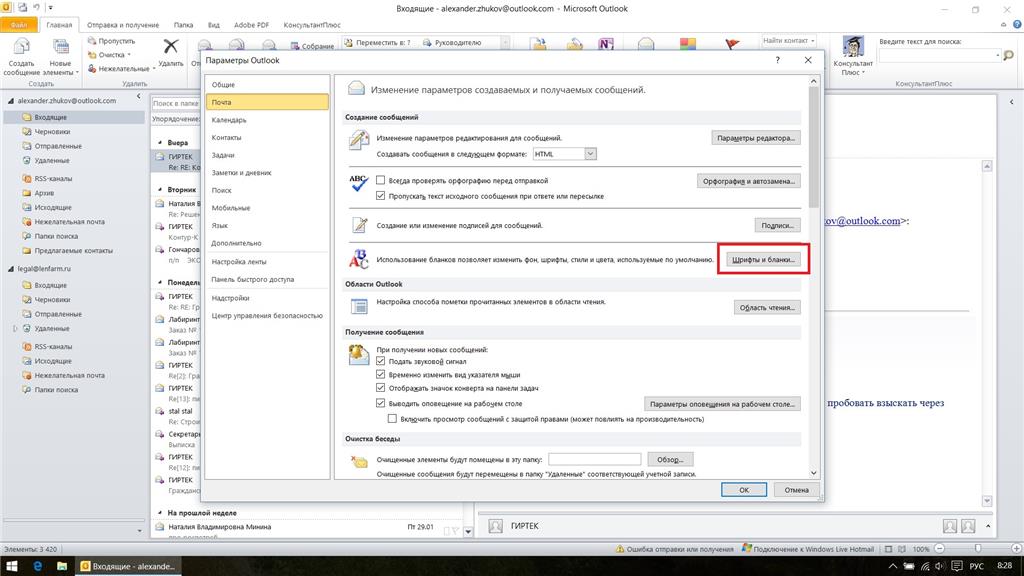The height and width of the screenshot is (576, 1024).
Task: Toggle ignore original message text checkbox
Action: (381, 196)
